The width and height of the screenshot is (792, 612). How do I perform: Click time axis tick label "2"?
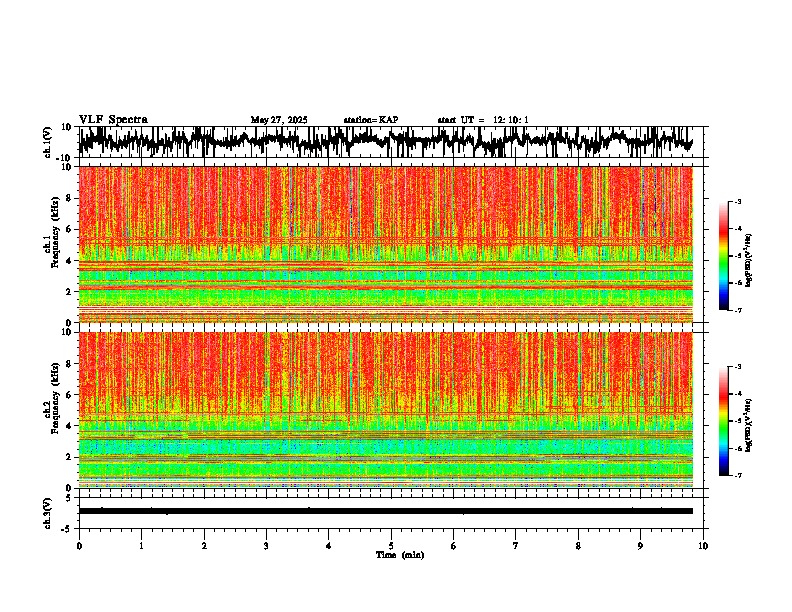[x=204, y=546]
